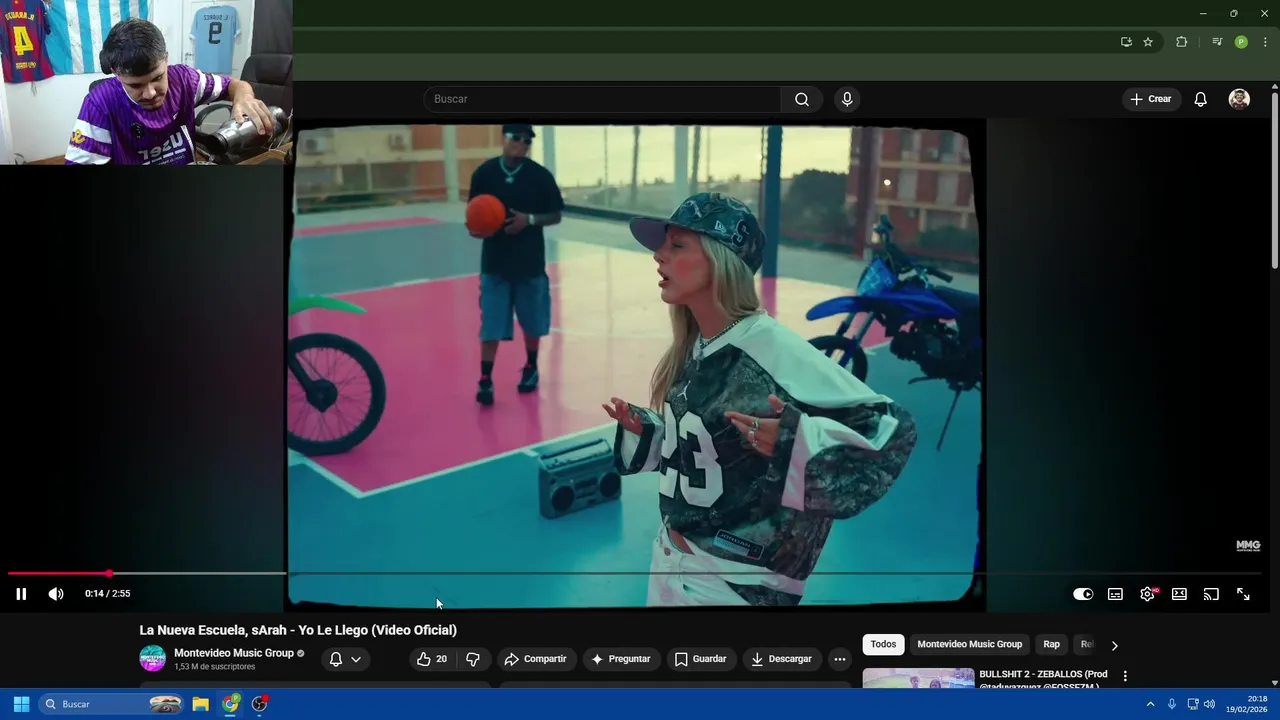Select the Todos filter chip
Viewport: 1280px width, 720px height.
[x=883, y=645]
